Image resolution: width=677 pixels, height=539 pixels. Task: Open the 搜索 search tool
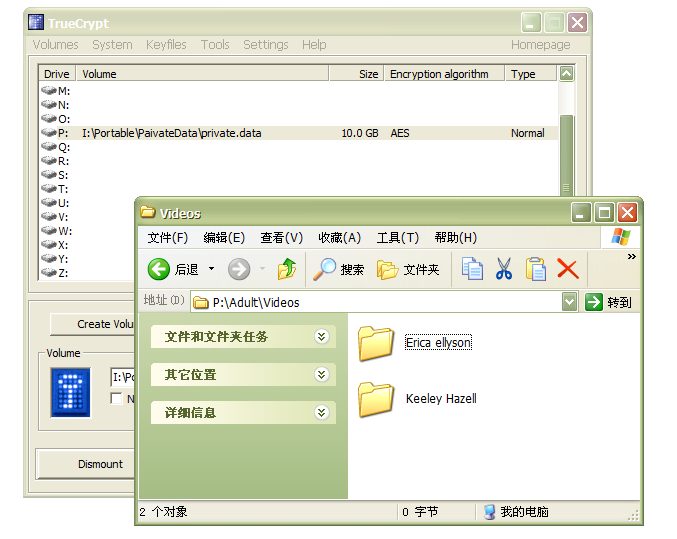(338, 270)
